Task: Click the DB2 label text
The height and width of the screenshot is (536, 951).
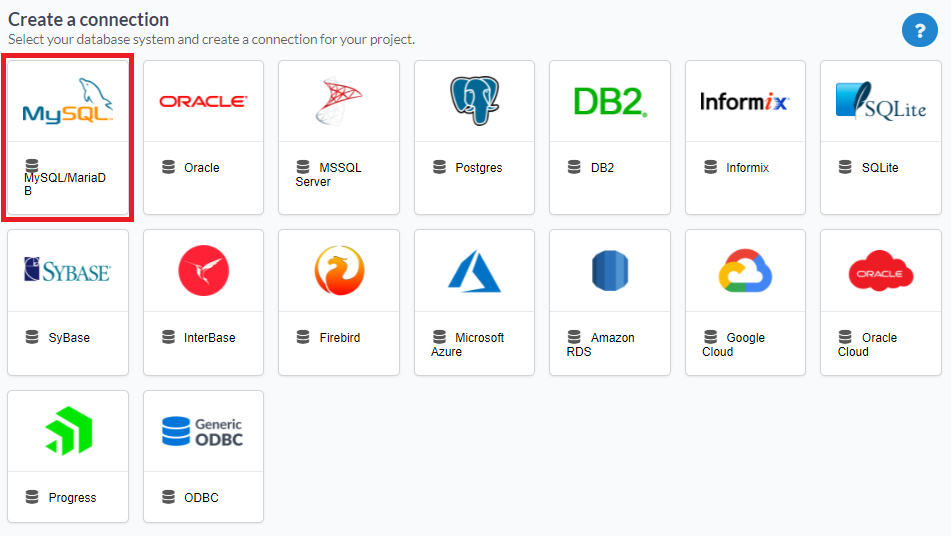Action: click(x=602, y=168)
